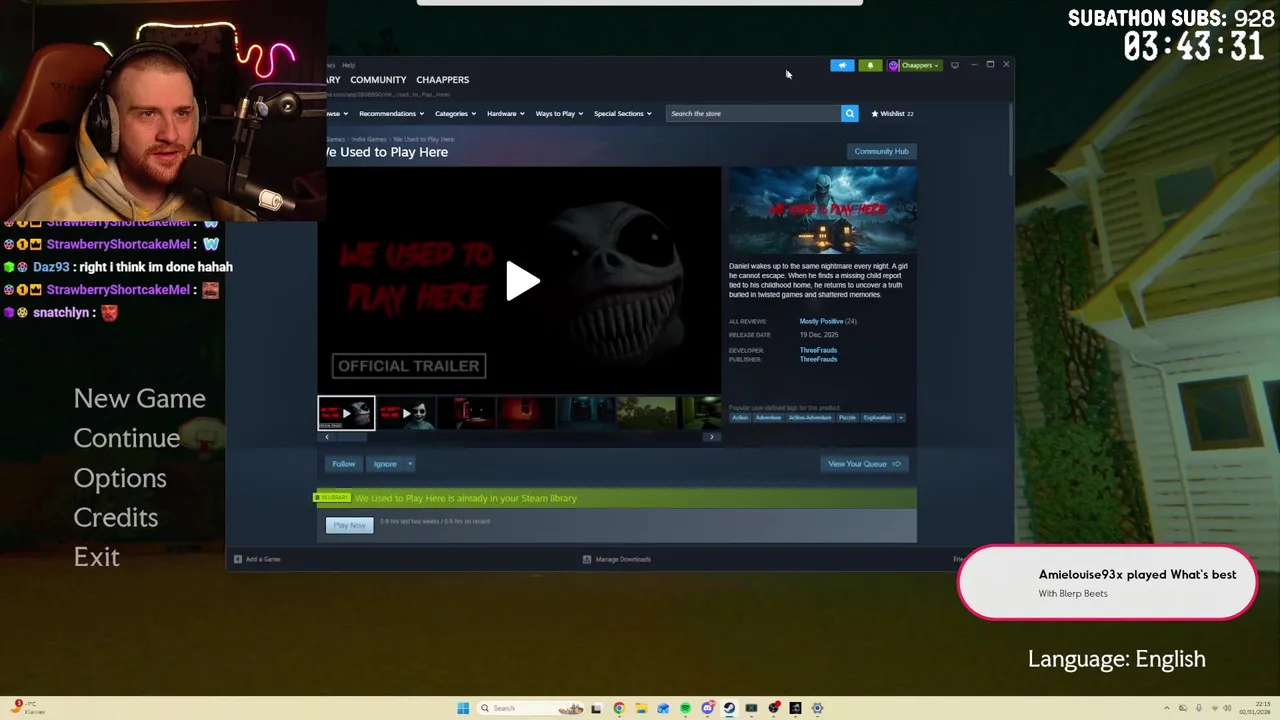Open the Ignore button dropdown arrow
This screenshot has width=1280, height=720.
point(409,464)
